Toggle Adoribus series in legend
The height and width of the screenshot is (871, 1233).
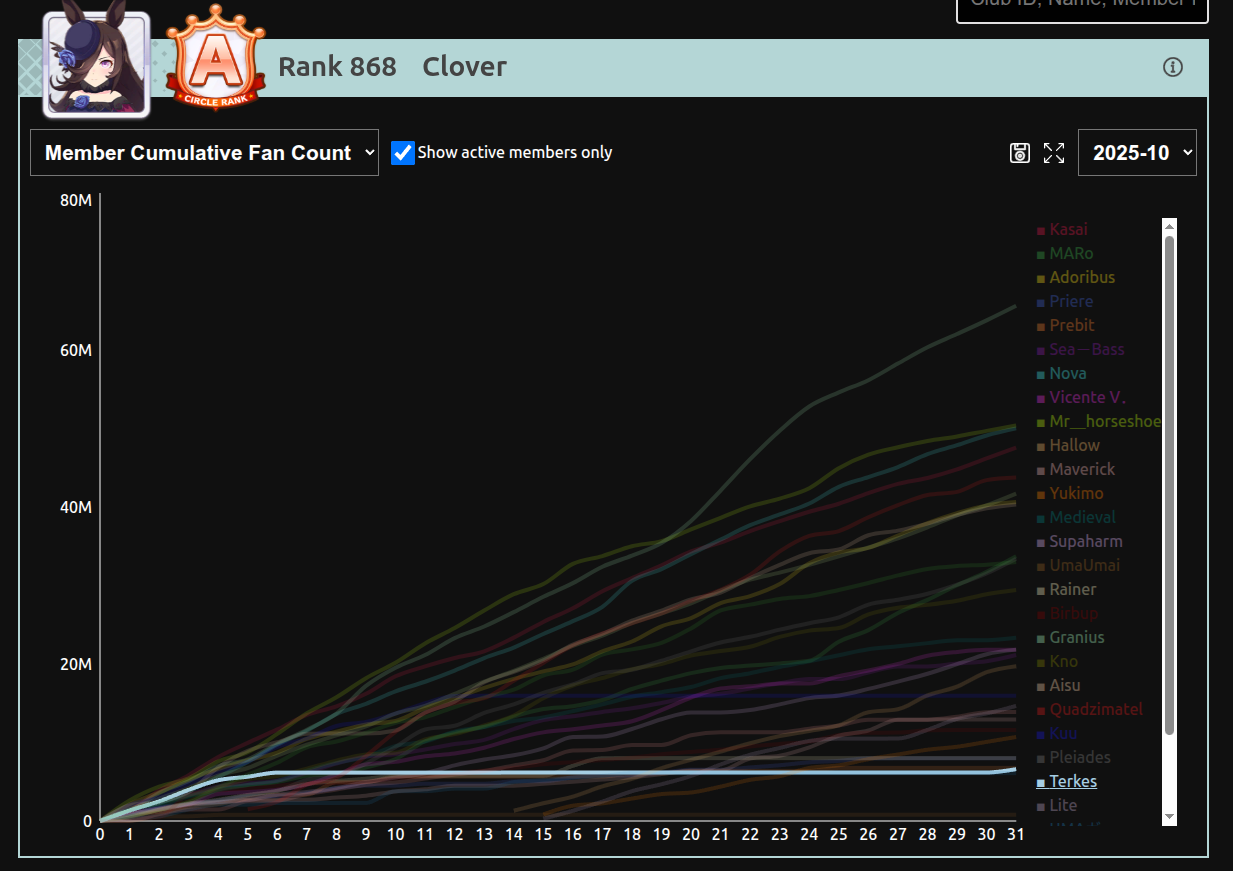(1075, 277)
